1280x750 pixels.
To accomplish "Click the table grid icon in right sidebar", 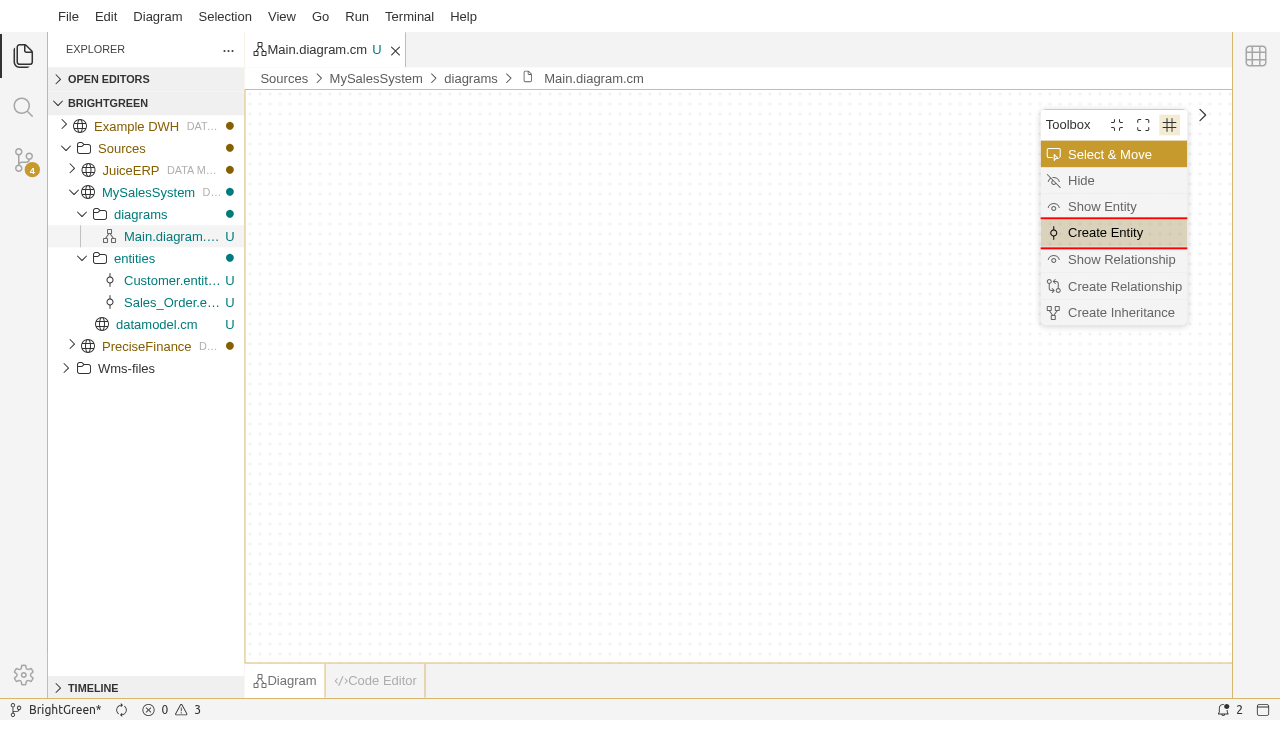I will [x=1256, y=56].
